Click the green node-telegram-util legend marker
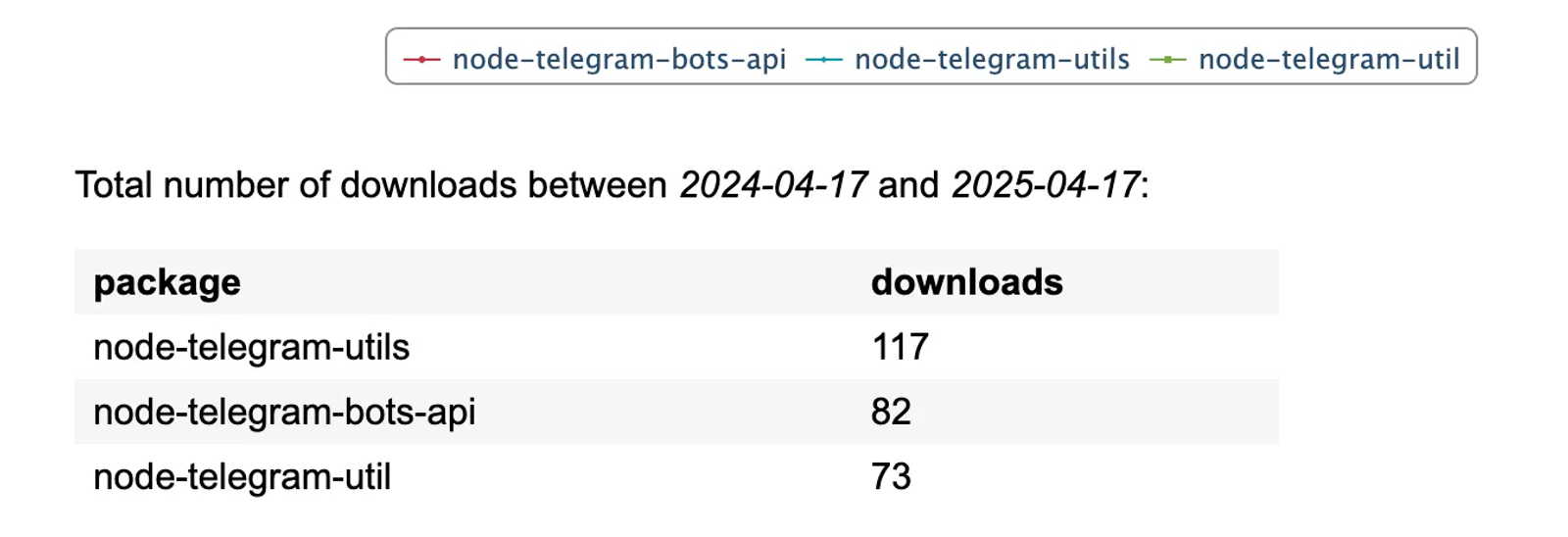The image size is (1568, 537). [1167, 60]
